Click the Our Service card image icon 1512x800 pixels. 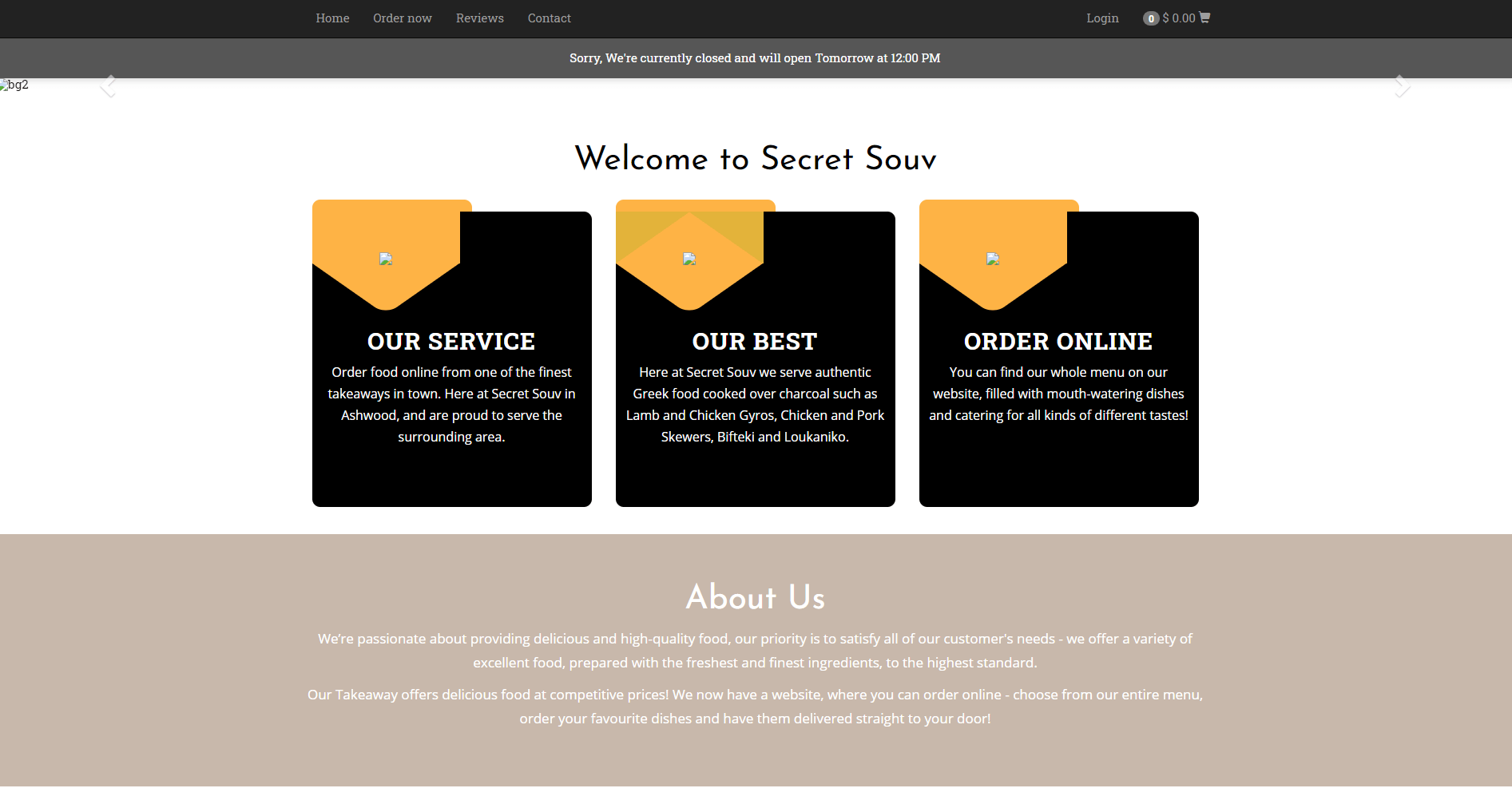386,259
